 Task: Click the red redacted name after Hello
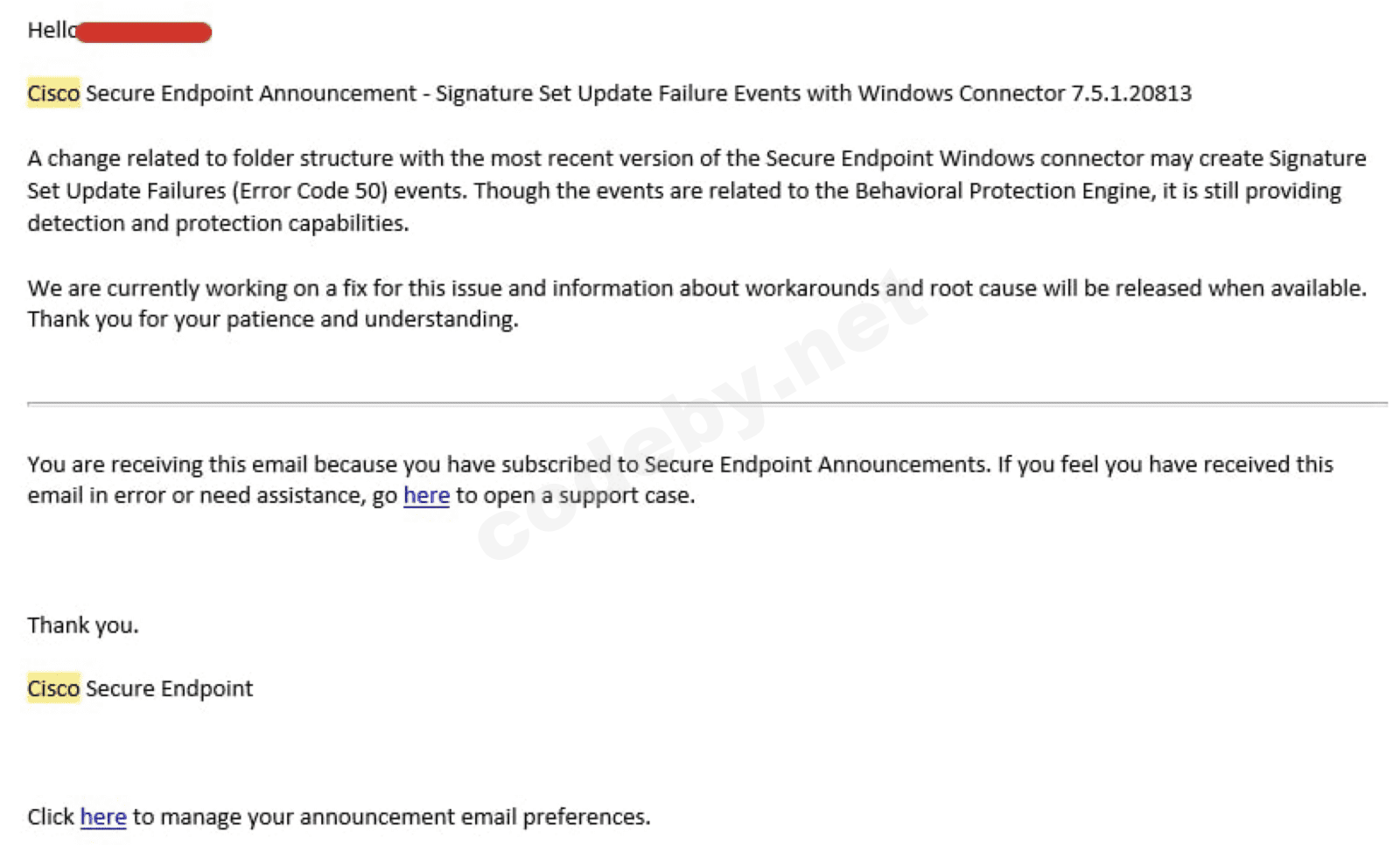tap(144, 33)
